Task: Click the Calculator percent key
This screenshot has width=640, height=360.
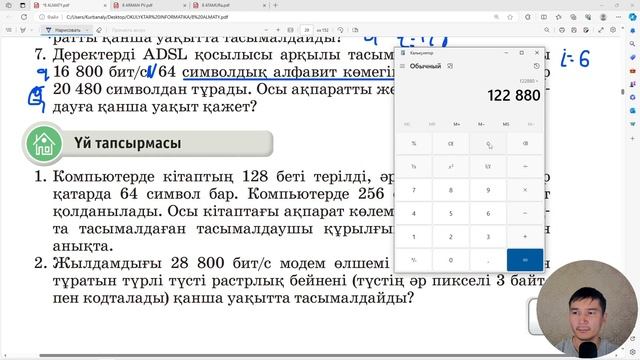Action: 413,144
